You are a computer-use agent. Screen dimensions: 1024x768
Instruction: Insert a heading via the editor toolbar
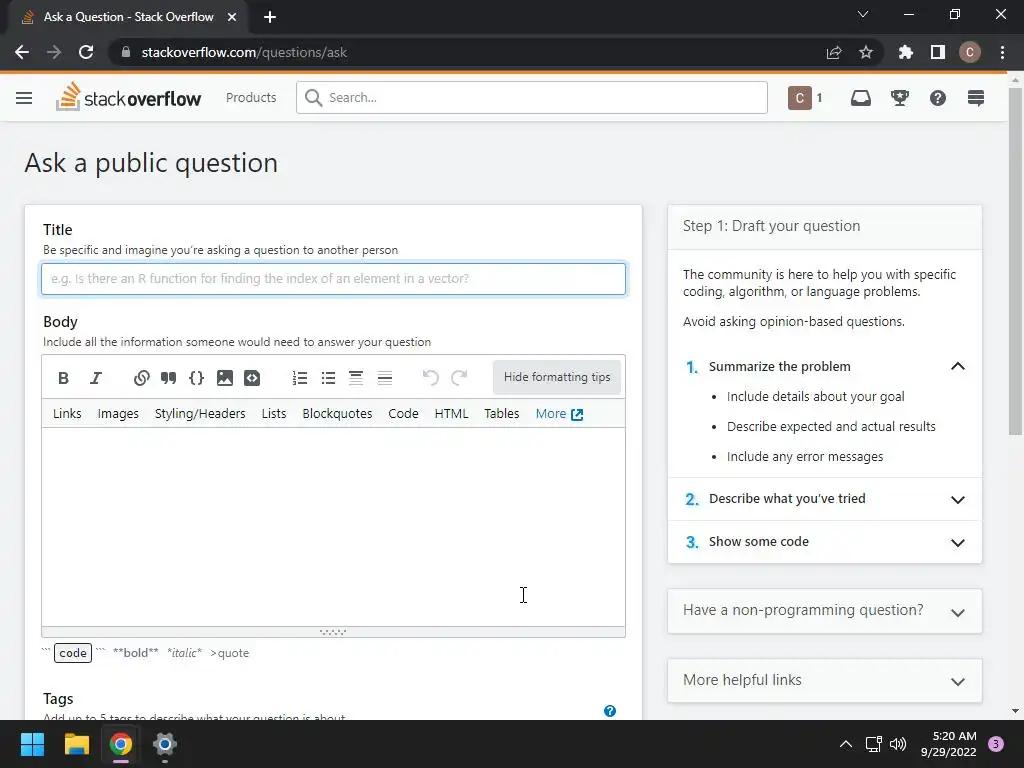tap(356, 378)
